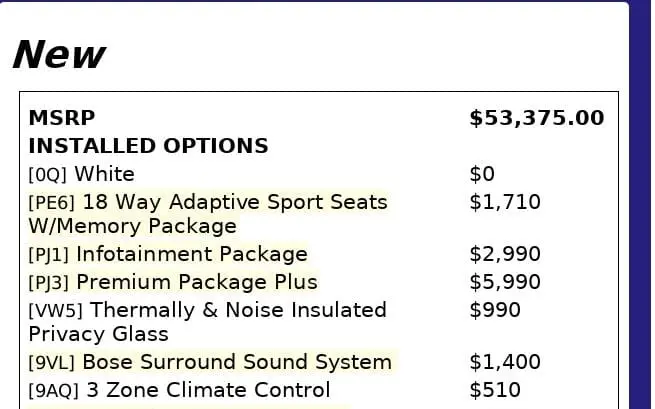The height and width of the screenshot is (409, 655).
Task: Select Thermally & Noise Insulated Privacy Glass
Action: 230,310
